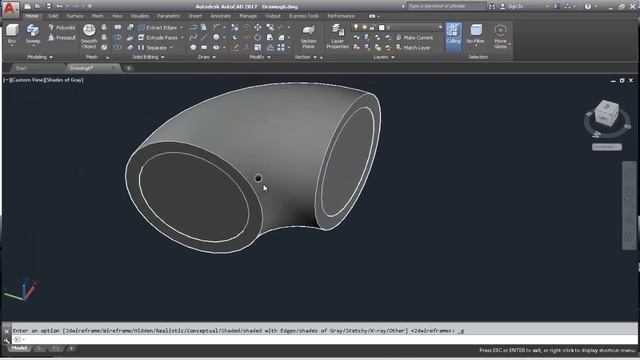Select the Line draw tool
The width and height of the screenshot is (640, 360).
pyautogui.click(x=204, y=38)
